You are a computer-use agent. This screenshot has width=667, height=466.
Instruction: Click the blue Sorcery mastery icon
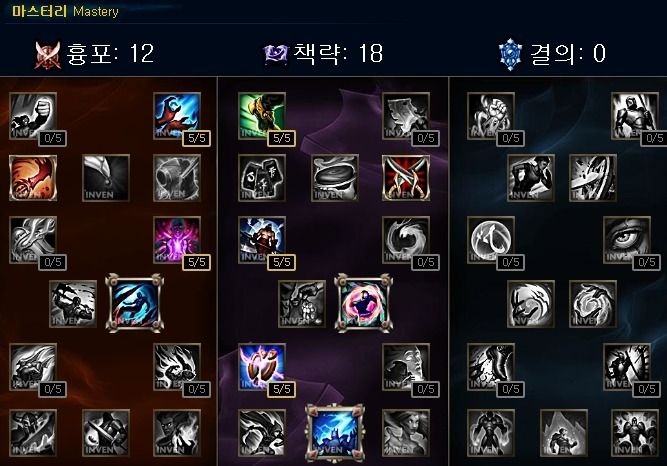pos(177,116)
